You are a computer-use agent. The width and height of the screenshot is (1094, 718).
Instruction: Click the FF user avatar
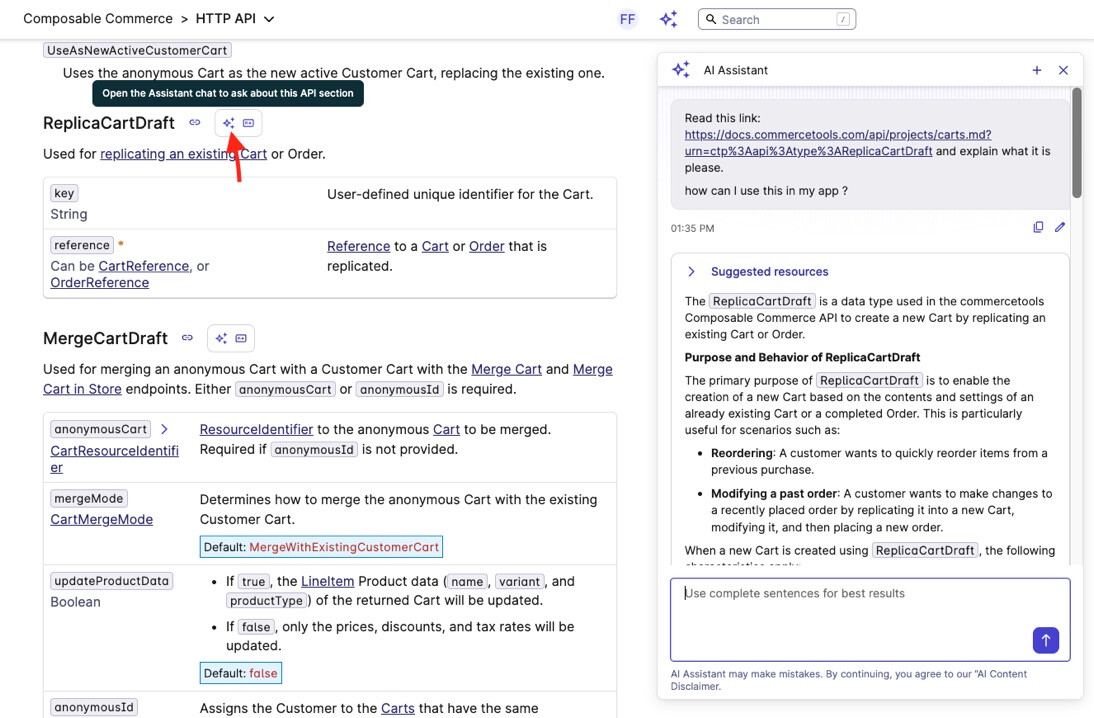tap(627, 19)
